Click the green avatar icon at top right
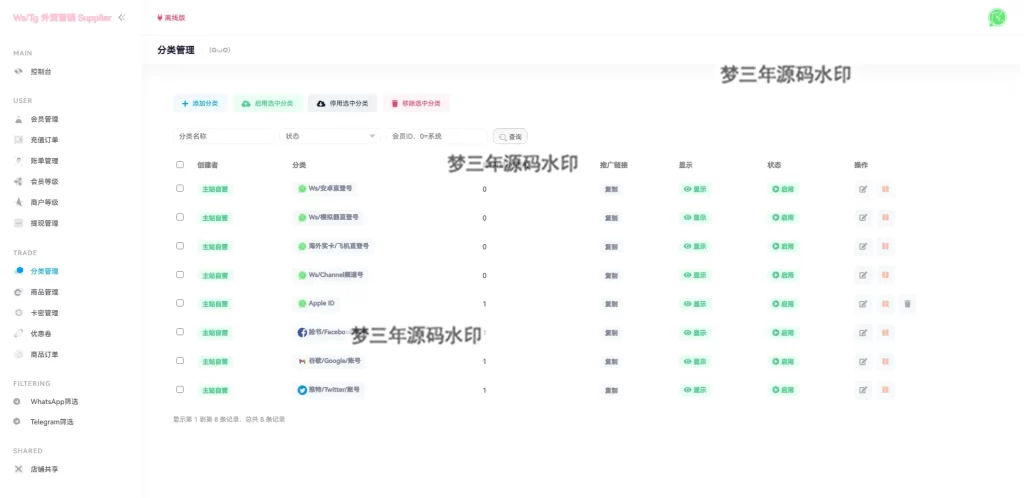 click(997, 18)
